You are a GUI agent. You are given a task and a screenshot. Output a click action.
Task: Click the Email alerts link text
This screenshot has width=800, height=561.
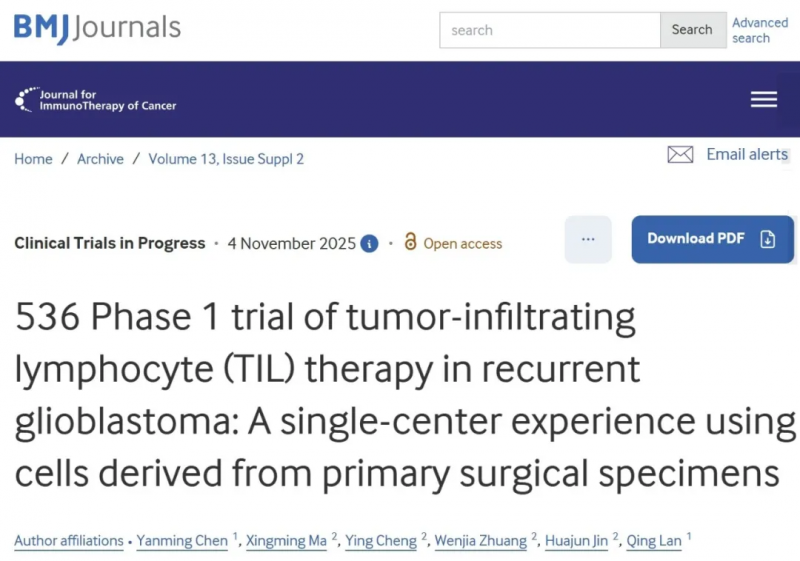747,155
